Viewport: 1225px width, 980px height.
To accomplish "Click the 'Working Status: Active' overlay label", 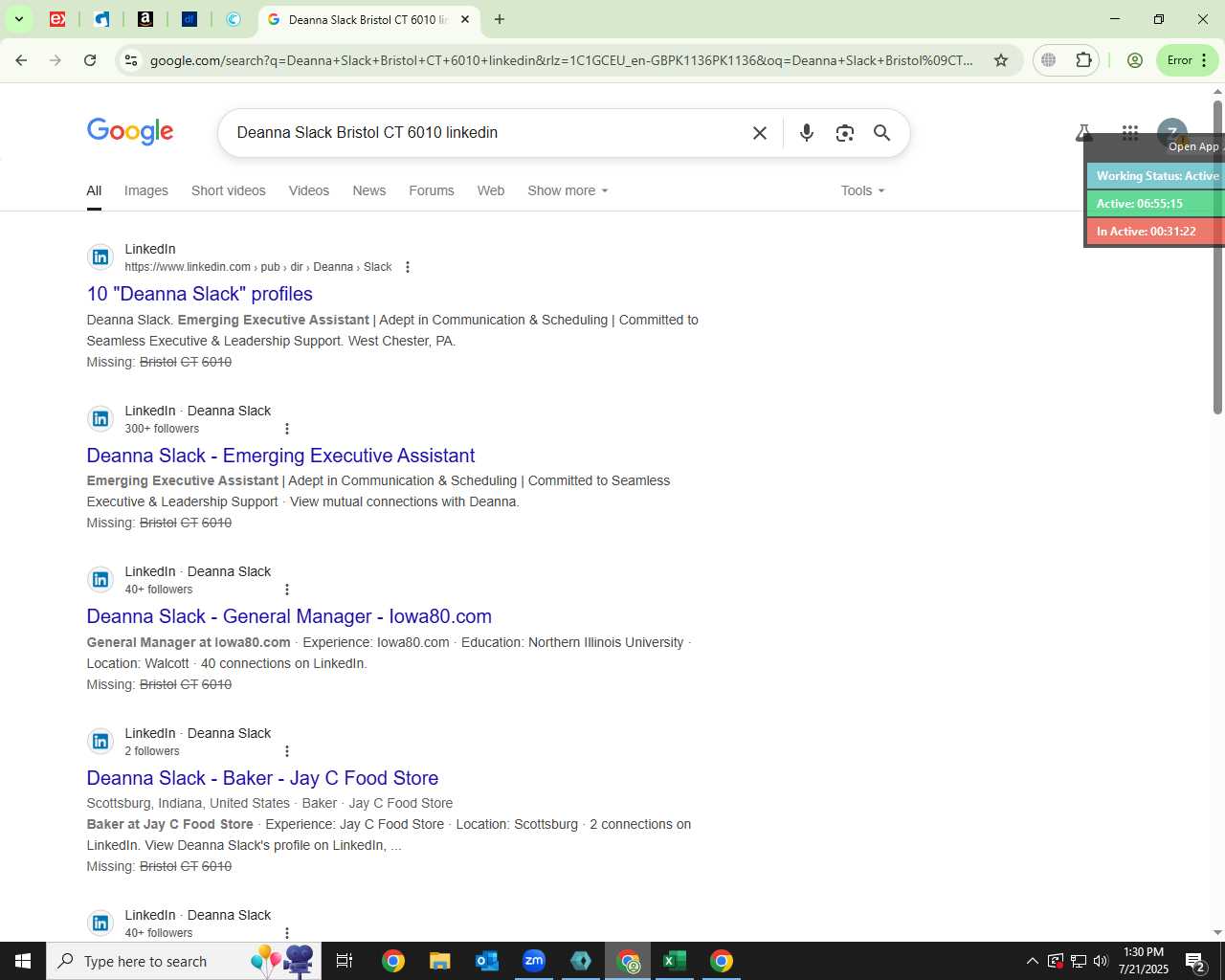I will (x=1157, y=176).
